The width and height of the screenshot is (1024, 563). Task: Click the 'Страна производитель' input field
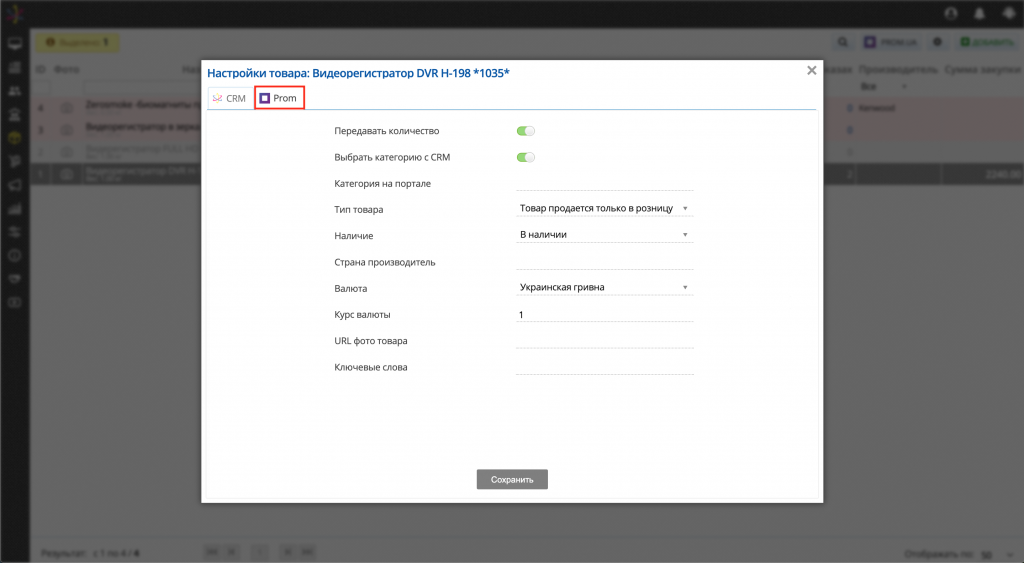tap(605, 262)
